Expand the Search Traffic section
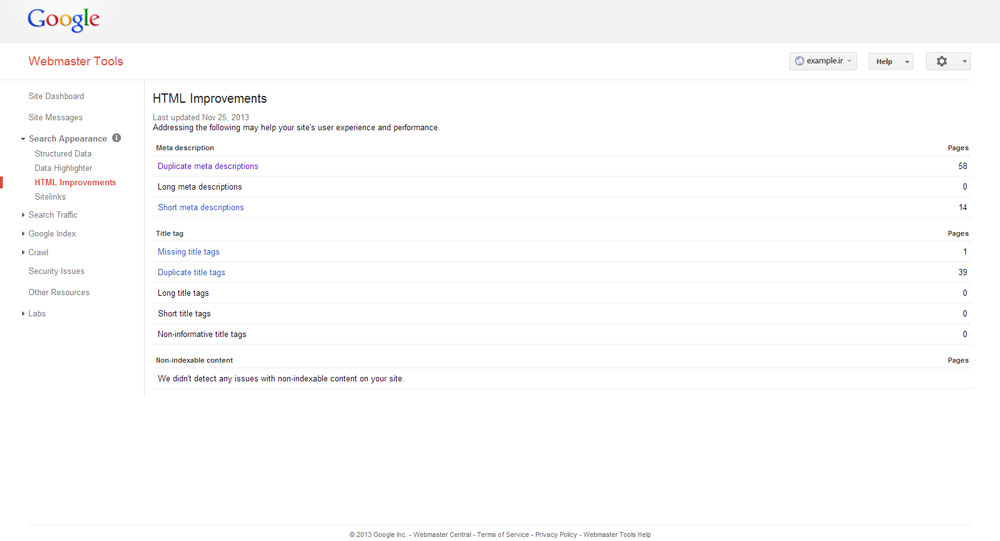This screenshot has width=1000, height=541. coord(23,215)
